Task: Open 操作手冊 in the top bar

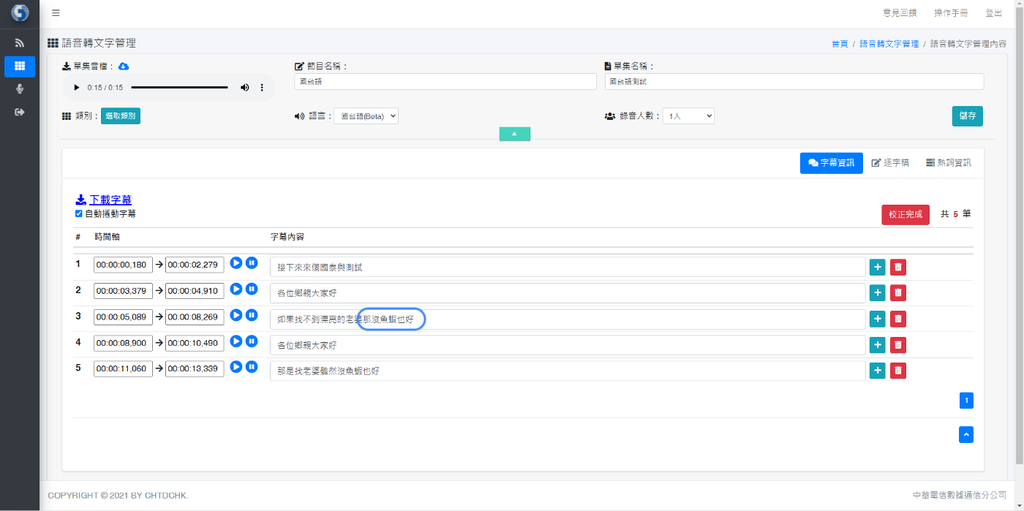Action: click(x=951, y=13)
